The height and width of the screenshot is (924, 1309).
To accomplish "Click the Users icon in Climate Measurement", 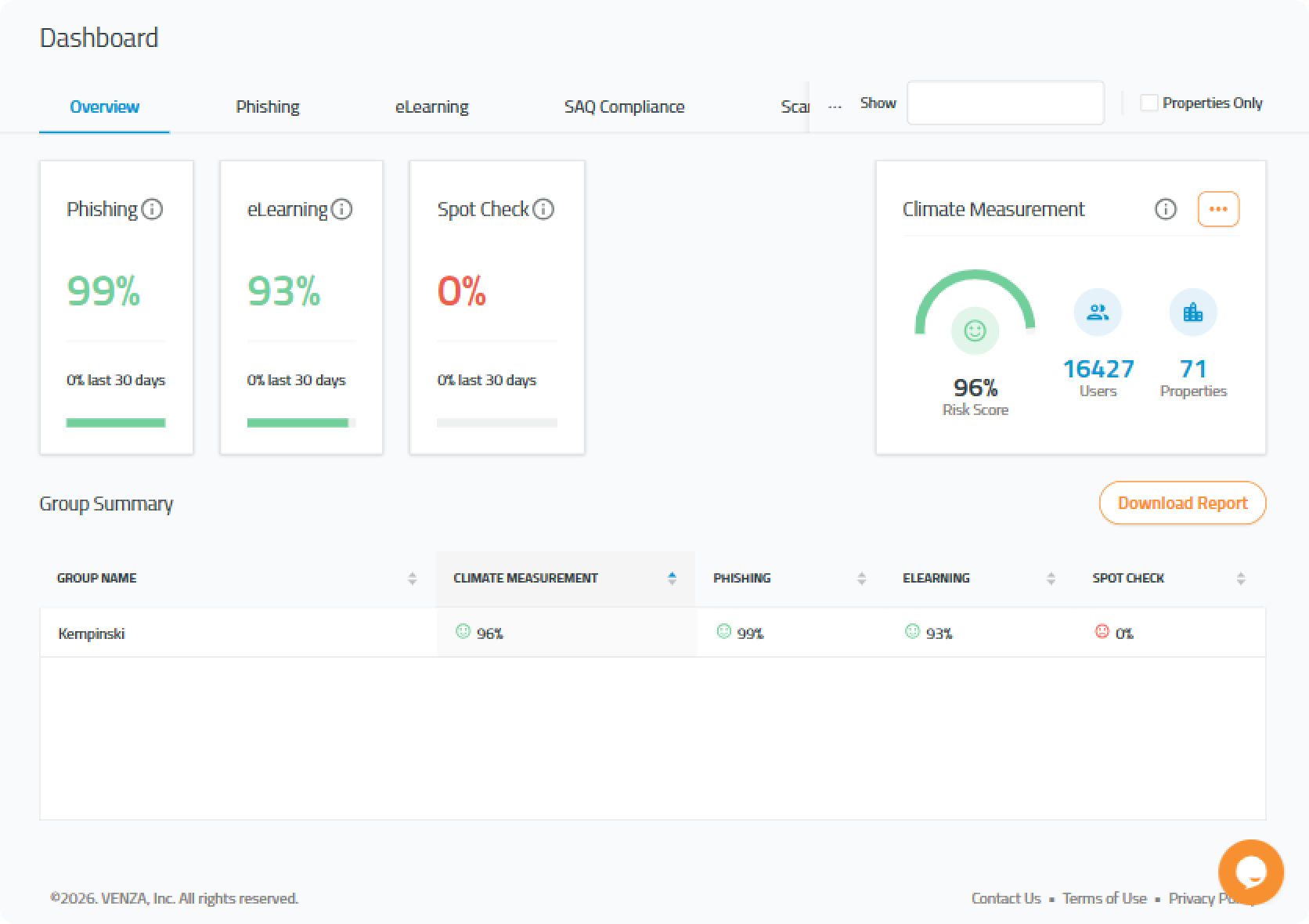I will 1098,312.
